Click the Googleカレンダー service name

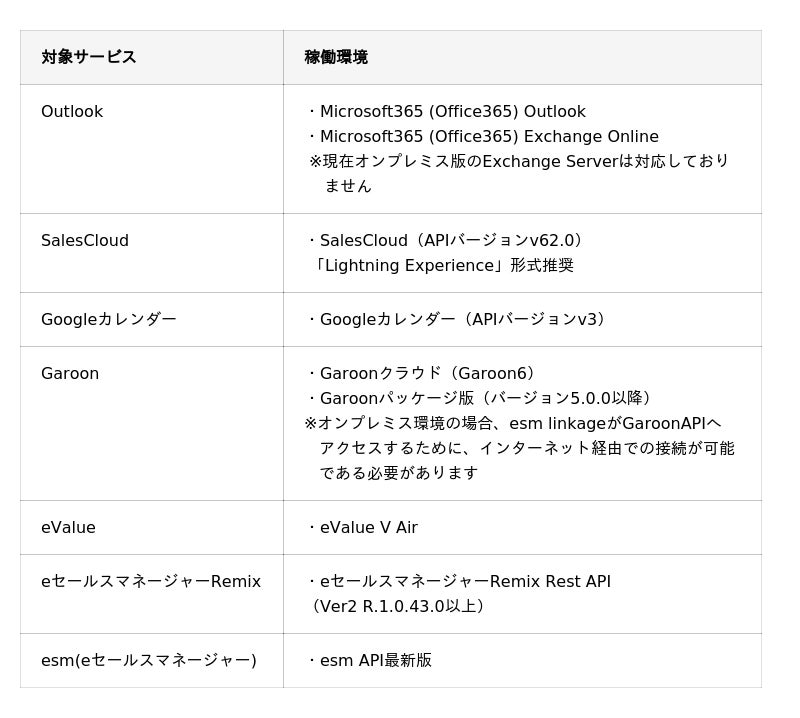pos(109,320)
